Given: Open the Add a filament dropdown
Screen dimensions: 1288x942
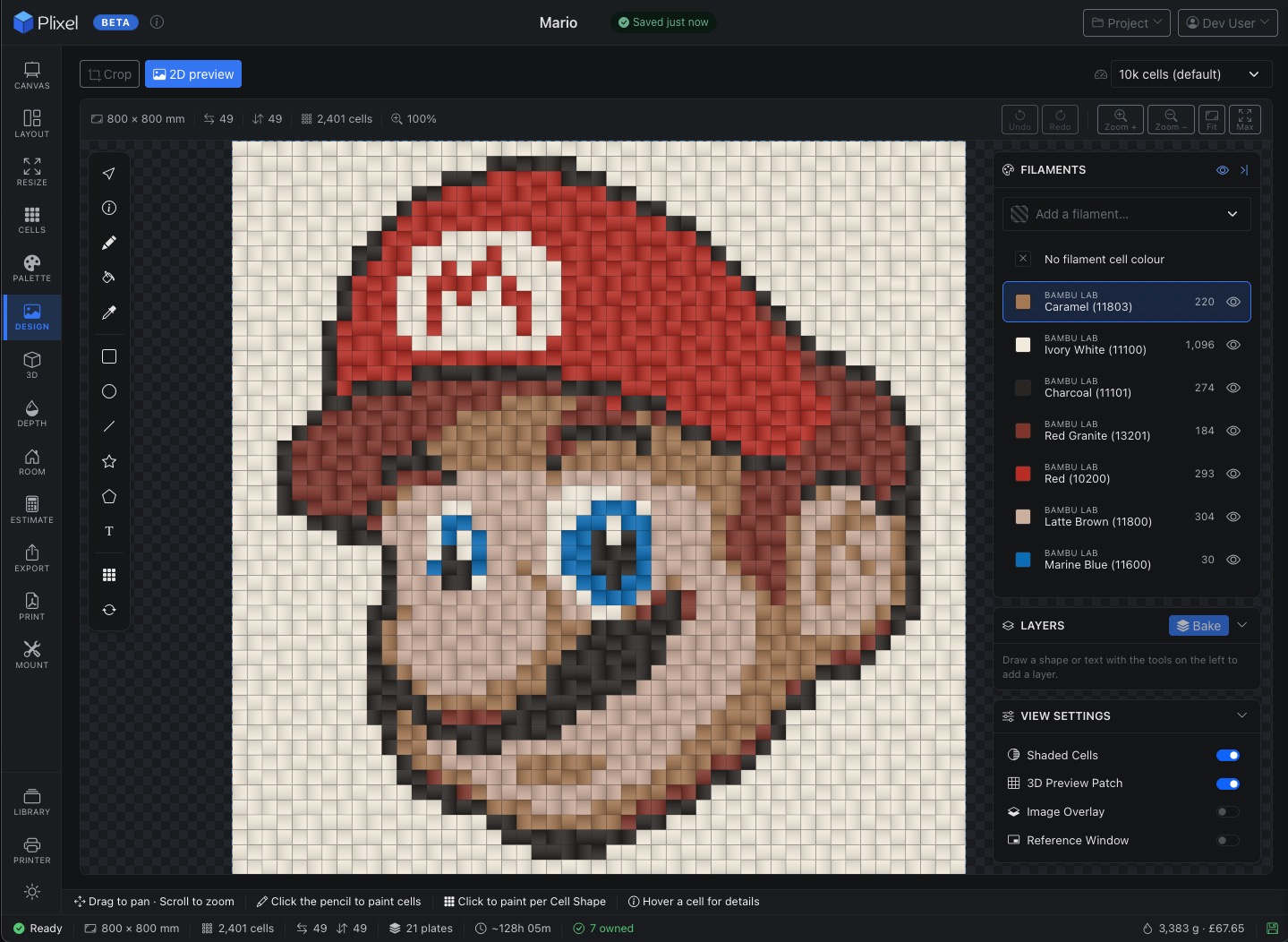Looking at the screenshot, I should click(x=1127, y=214).
